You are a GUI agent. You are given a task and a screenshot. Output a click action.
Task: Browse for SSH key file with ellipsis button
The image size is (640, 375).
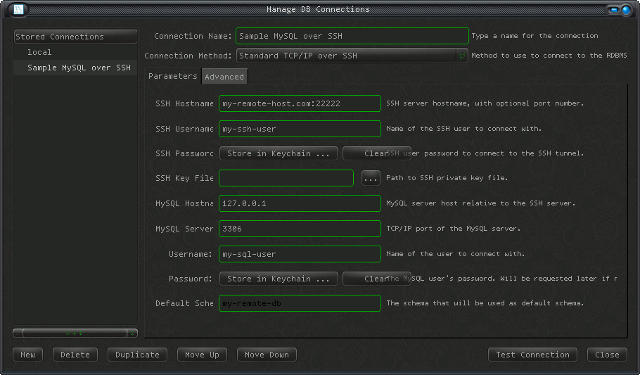click(371, 178)
